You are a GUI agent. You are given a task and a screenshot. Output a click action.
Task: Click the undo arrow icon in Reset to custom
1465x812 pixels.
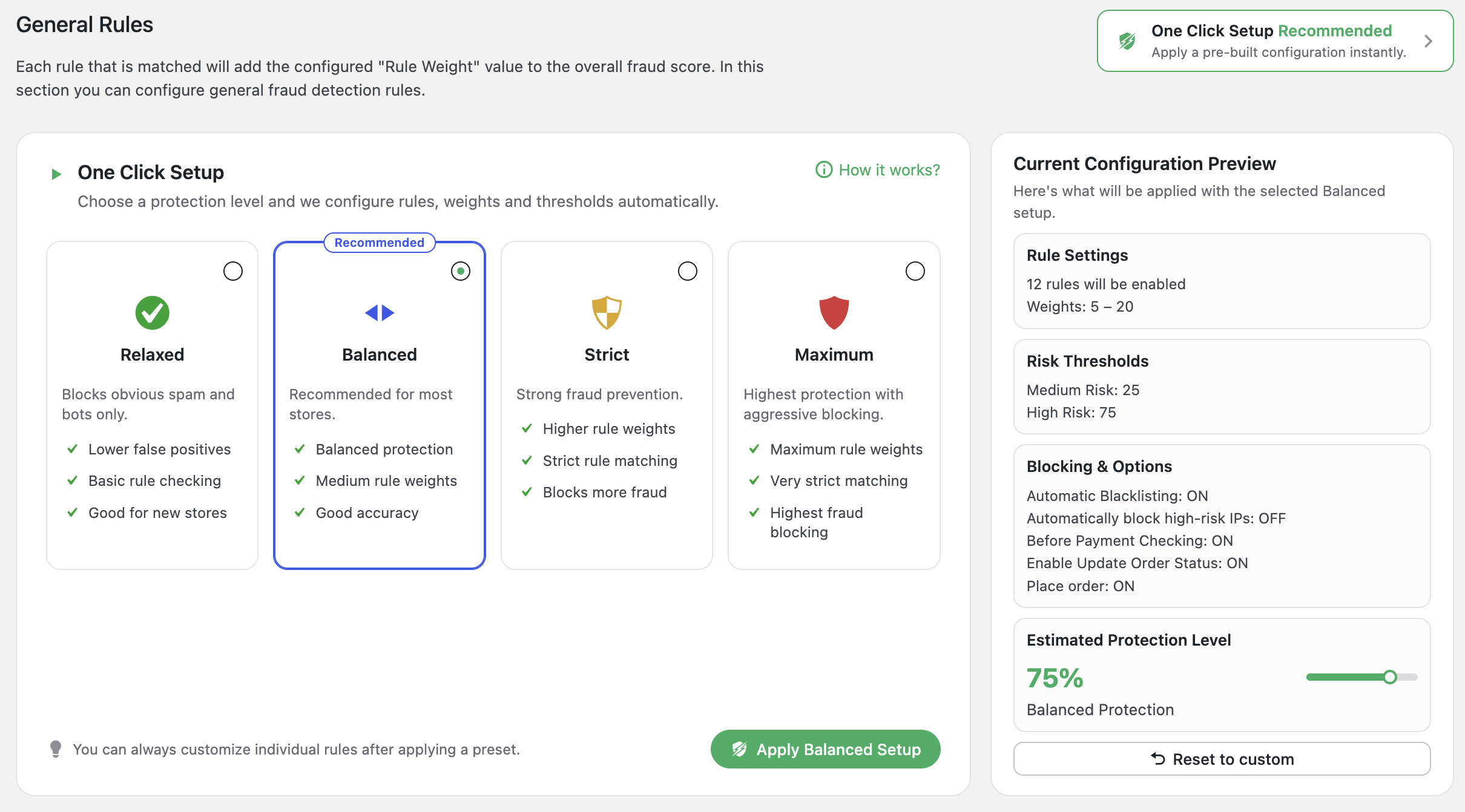click(1158, 759)
